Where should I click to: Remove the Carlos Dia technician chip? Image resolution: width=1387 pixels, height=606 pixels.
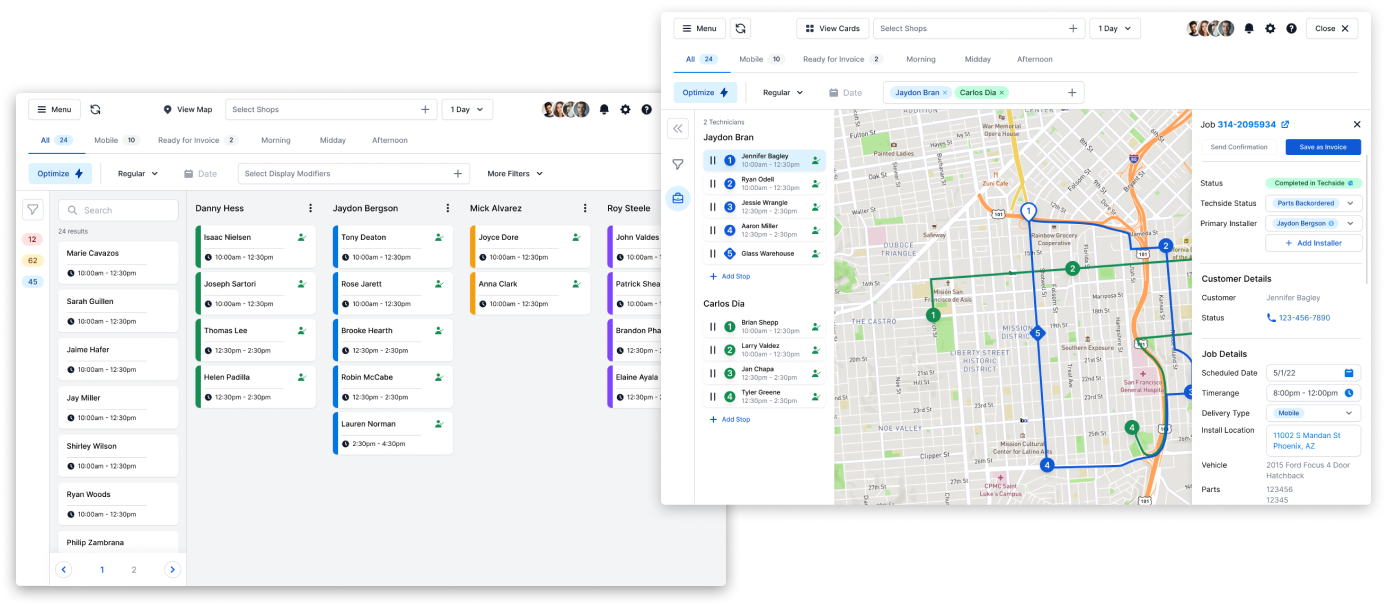1002,93
